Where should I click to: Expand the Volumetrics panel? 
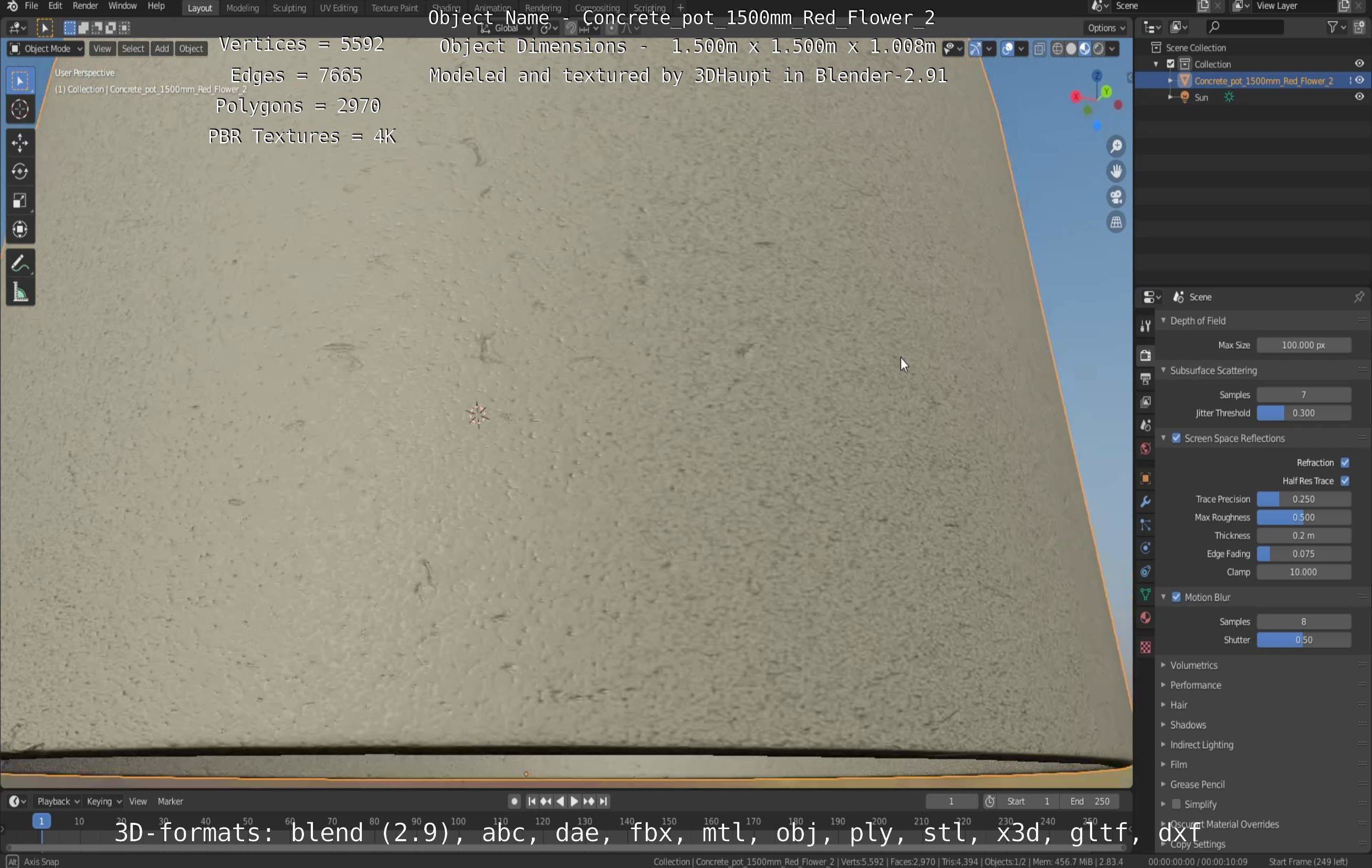click(x=1164, y=665)
